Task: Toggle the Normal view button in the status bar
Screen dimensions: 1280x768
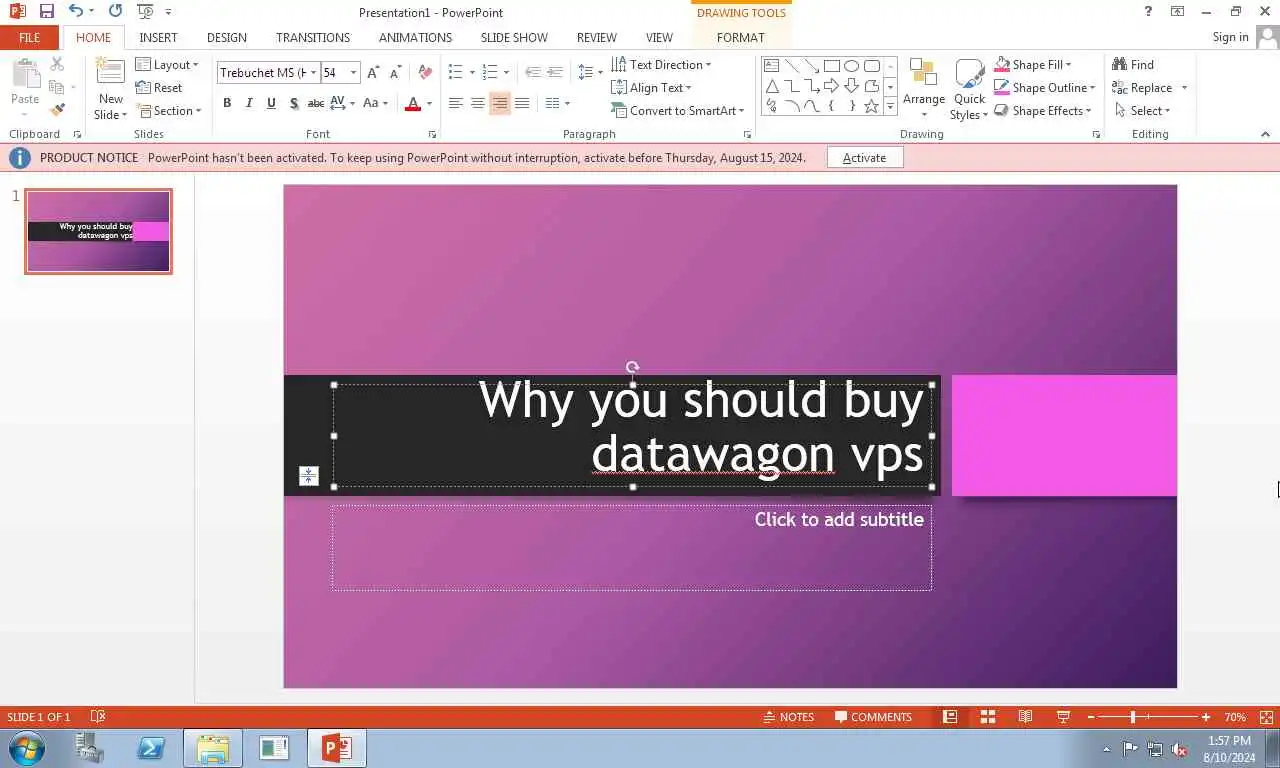Action: 950,717
